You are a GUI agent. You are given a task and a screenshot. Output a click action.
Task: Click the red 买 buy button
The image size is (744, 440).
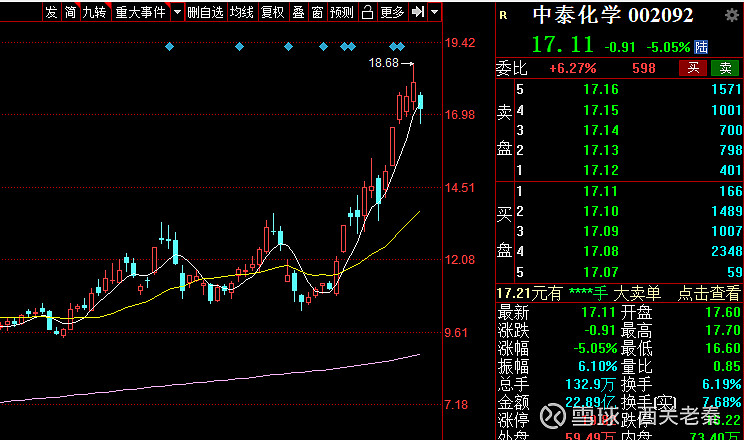(693, 68)
